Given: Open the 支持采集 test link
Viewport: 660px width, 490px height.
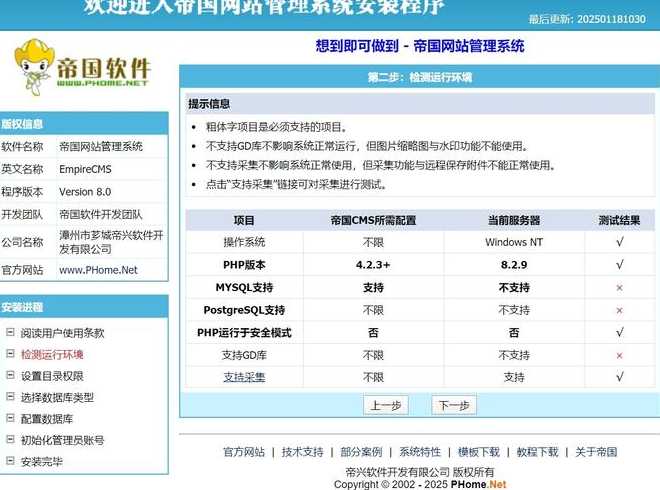Looking at the screenshot, I should point(244,377).
